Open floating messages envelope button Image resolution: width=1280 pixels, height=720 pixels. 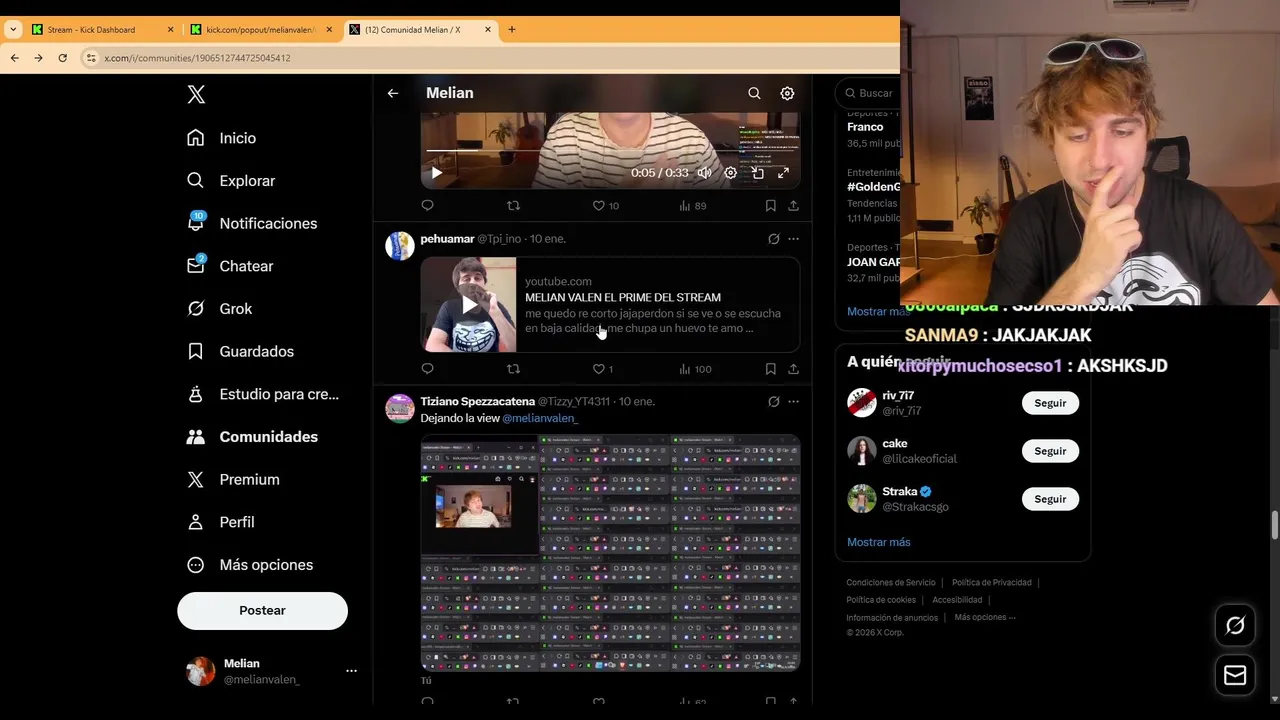pyautogui.click(x=1235, y=676)
